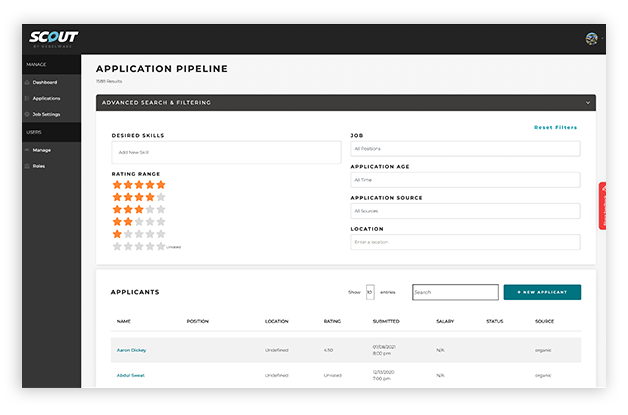Click the Desired Skills input field
This screenshot has width=628, height=415.
tap(226, 152)
